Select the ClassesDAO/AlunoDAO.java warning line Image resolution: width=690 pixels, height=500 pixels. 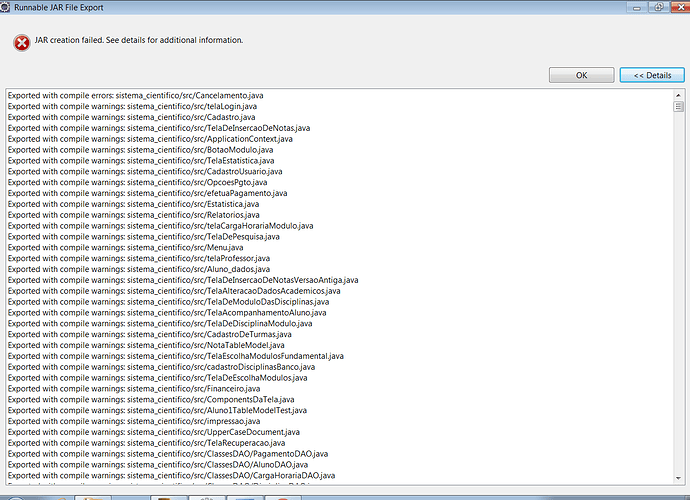click(158, 465)
